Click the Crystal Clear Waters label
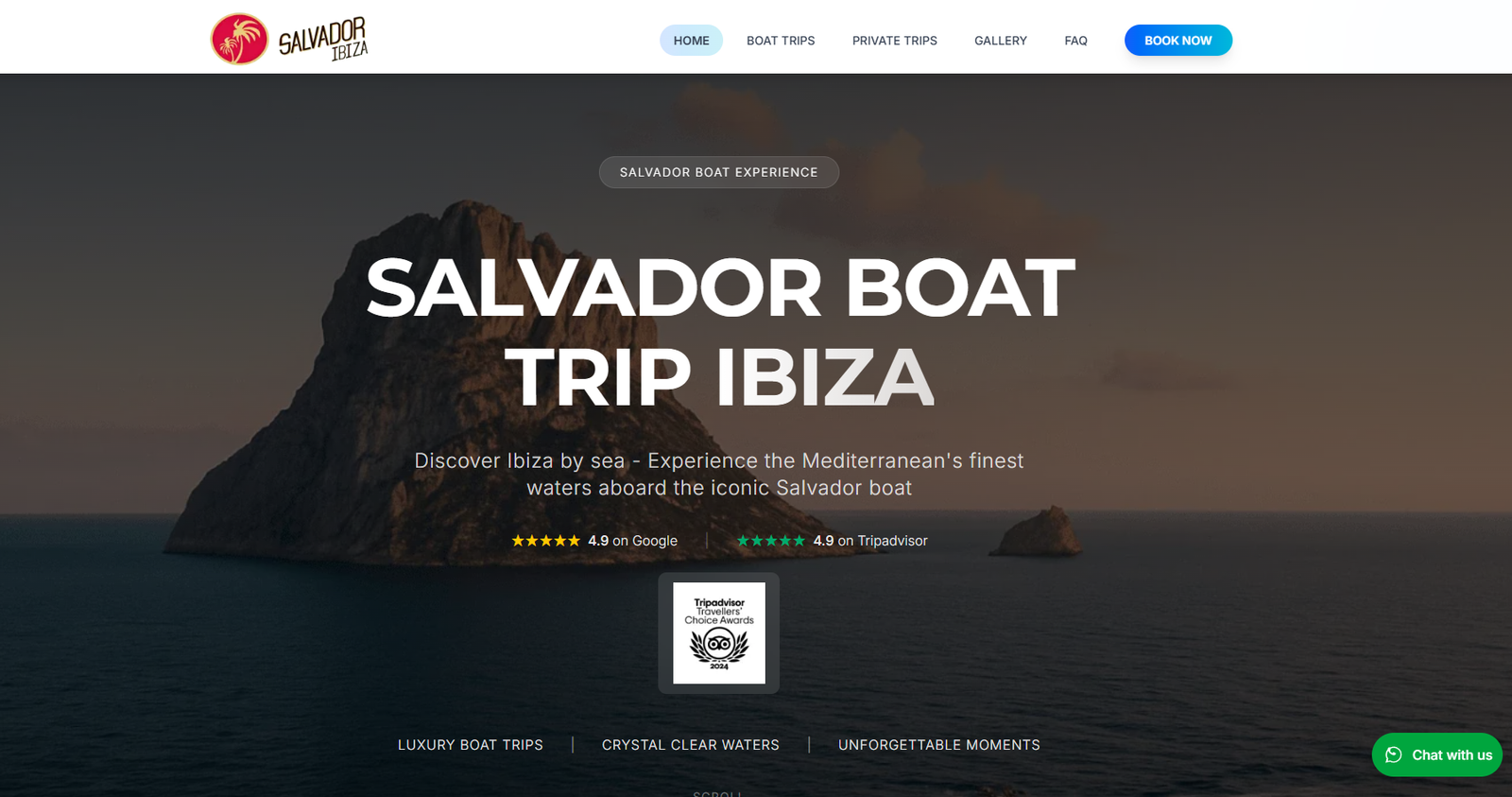 [691, 745]
